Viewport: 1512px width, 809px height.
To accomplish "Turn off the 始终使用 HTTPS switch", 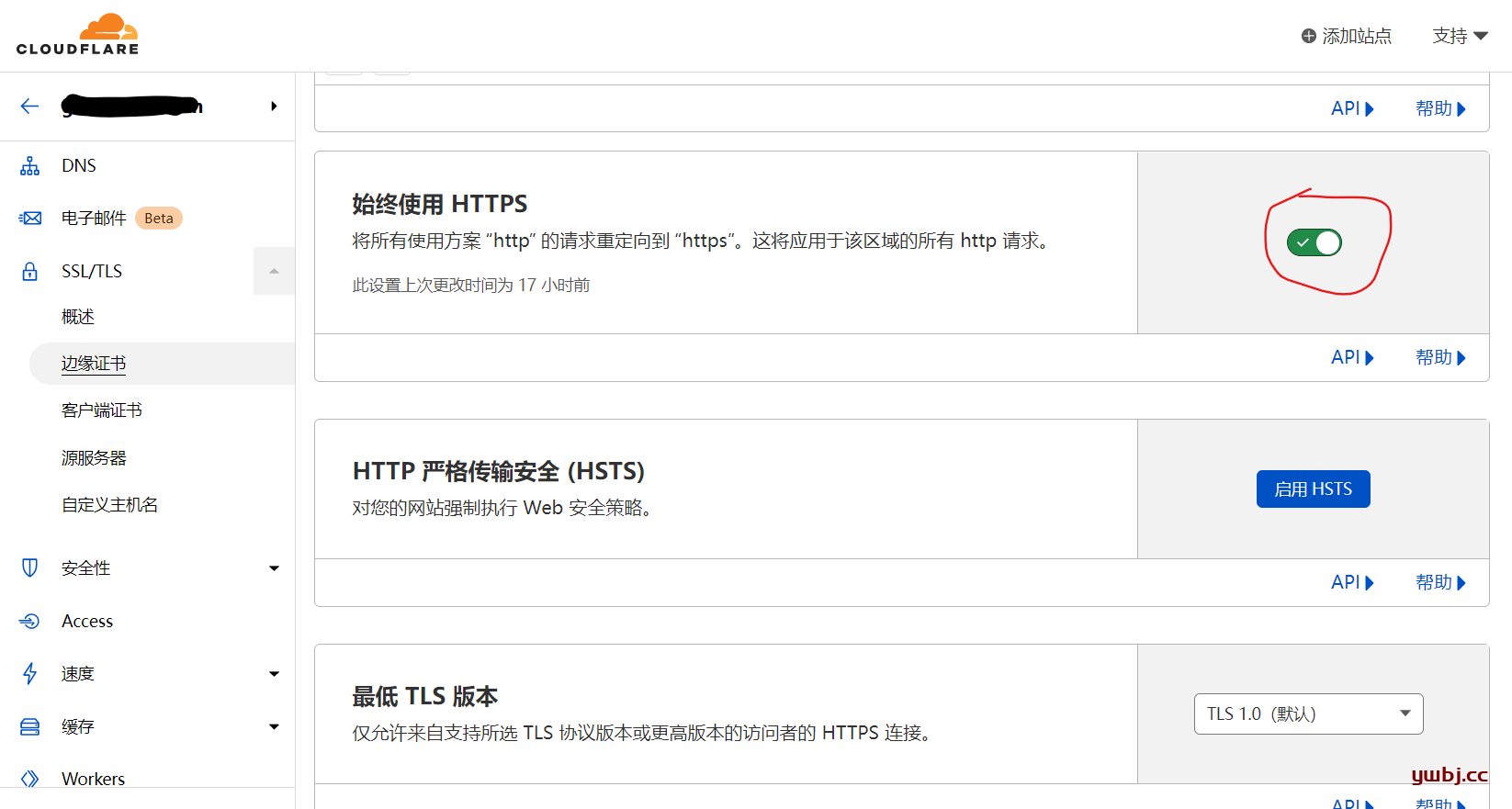I will (1315, 242).
